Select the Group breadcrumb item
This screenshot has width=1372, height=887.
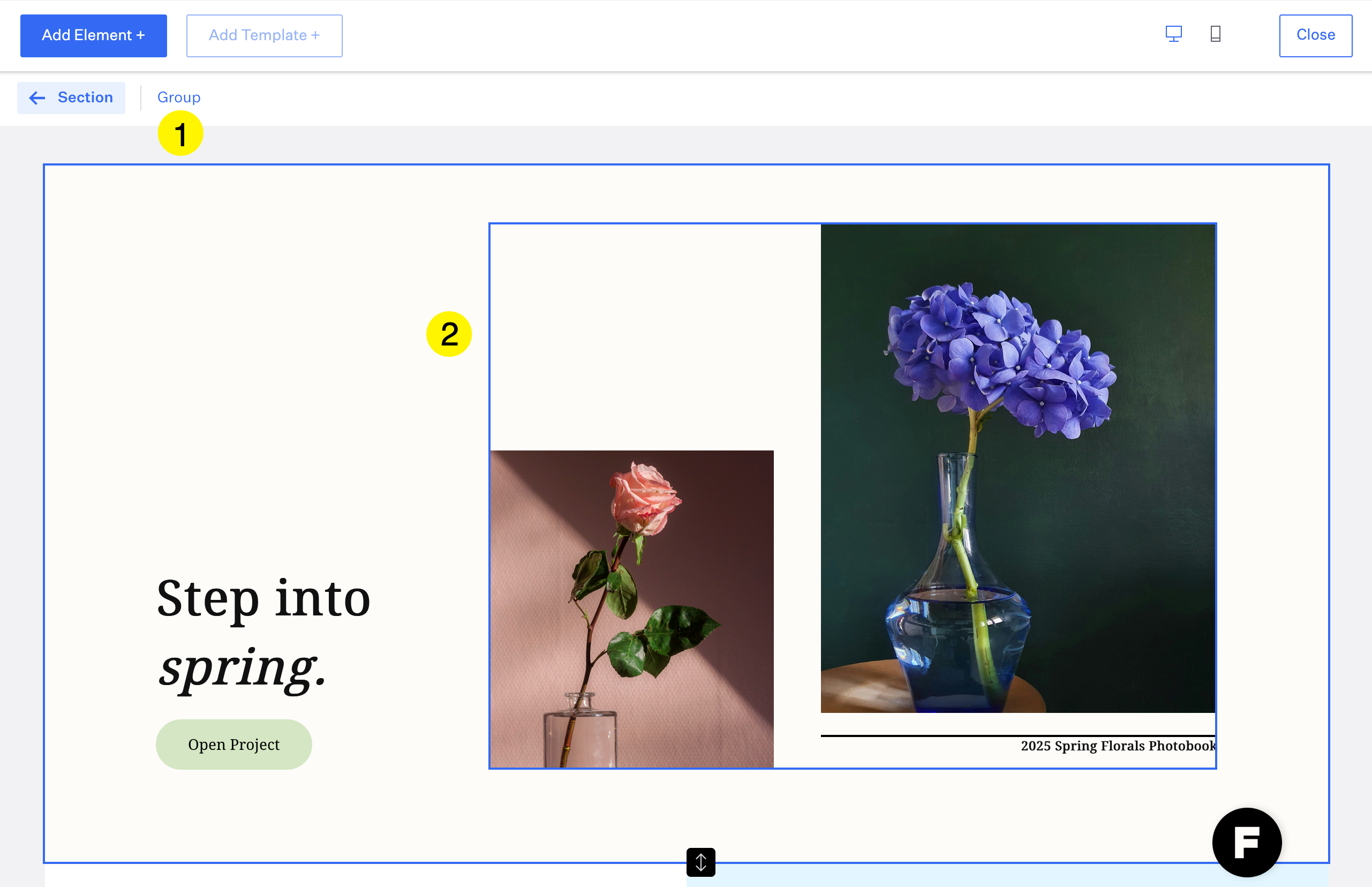click(x=179, y=97)
